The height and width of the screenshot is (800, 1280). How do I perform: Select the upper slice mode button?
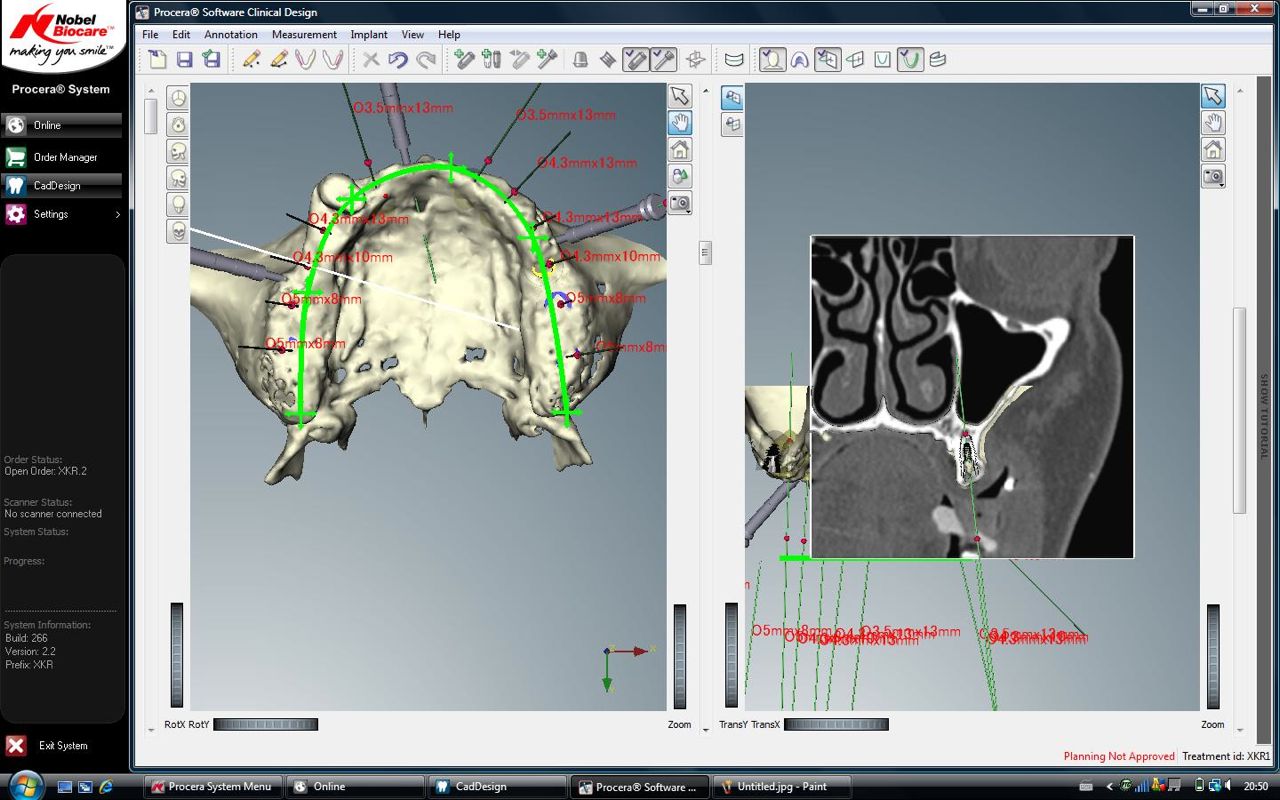click(732, 98)
